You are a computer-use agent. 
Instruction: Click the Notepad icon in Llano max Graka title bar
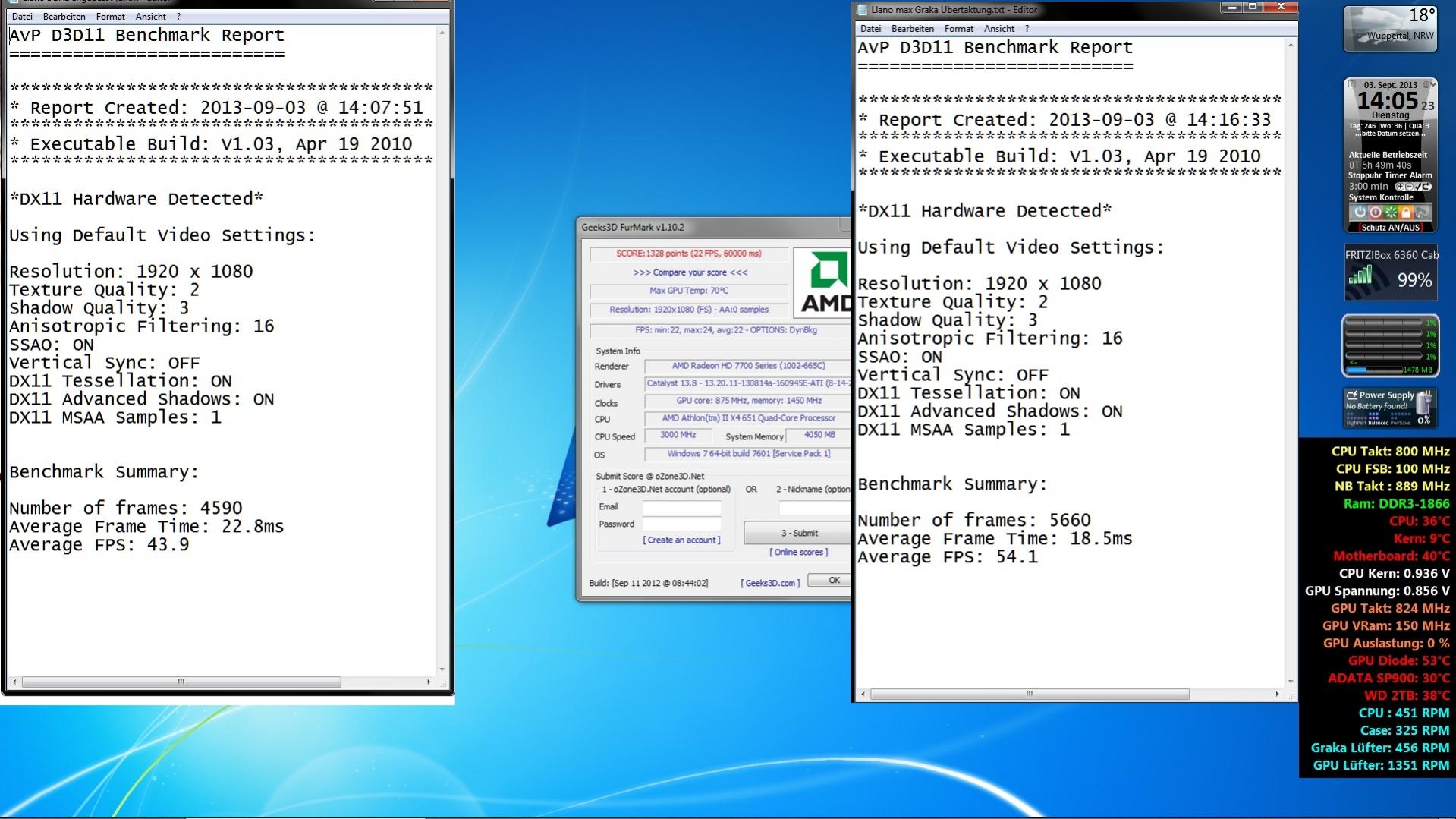point(862,10)
